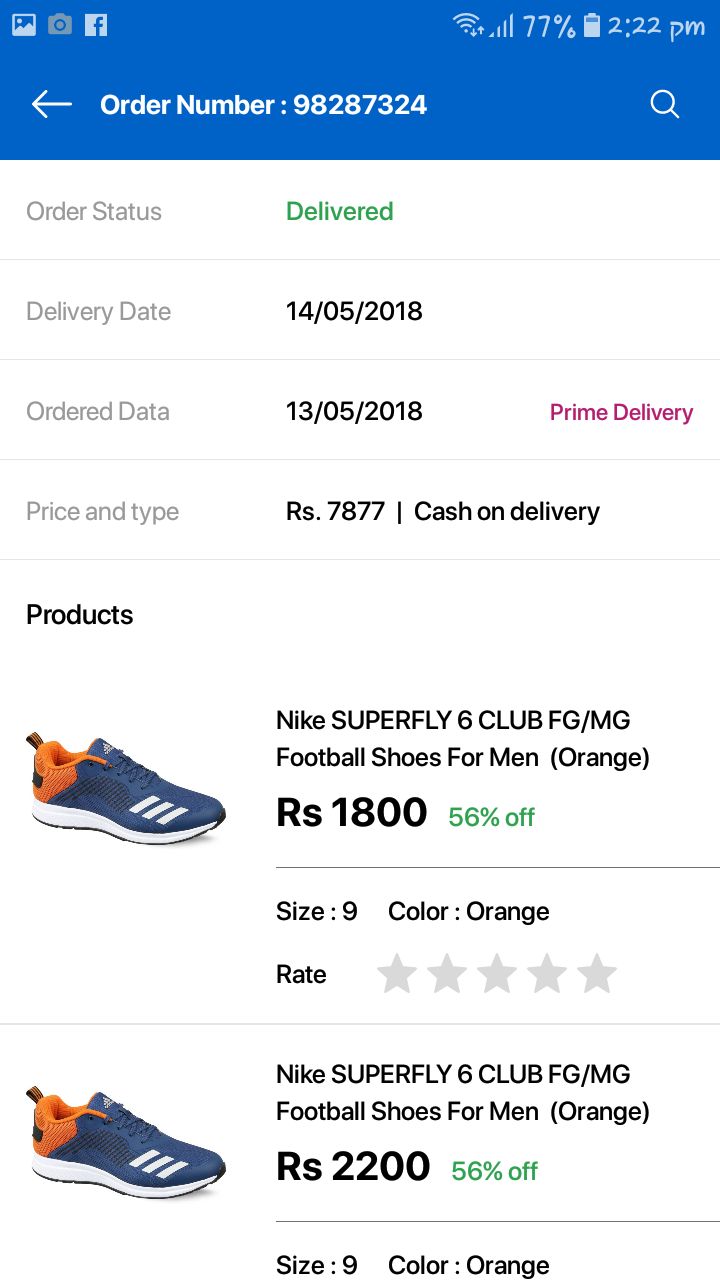Image resolution: width=720 pixels, height=1280 pixels.
Task: Open first Nike SUPERFLY 6 product title
Action: tap(462, 738)
